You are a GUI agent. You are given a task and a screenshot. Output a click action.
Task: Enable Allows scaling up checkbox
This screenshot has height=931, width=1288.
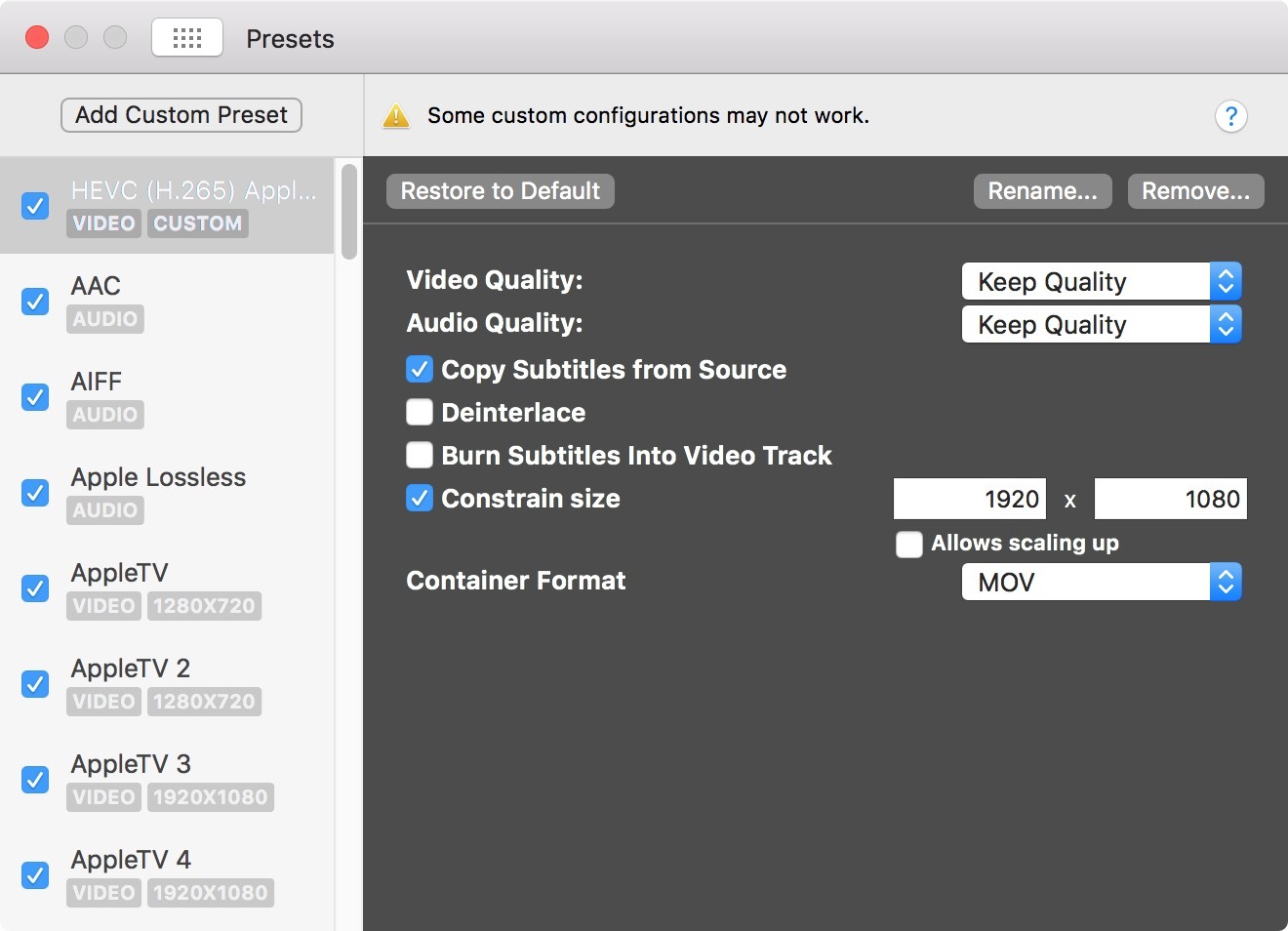(909, 544)
